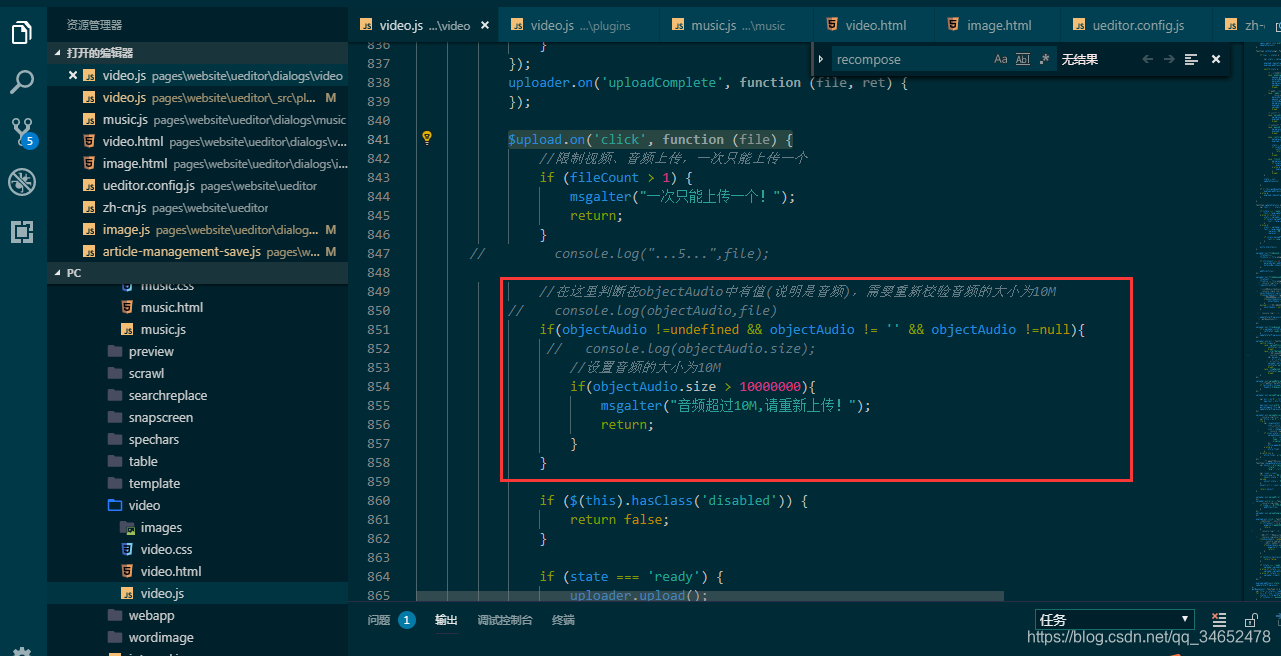Toggle Match Whole Word in find widget
Image resolution: width=1281 pixels, height=656 pixels.
[x=1023, y=59]
